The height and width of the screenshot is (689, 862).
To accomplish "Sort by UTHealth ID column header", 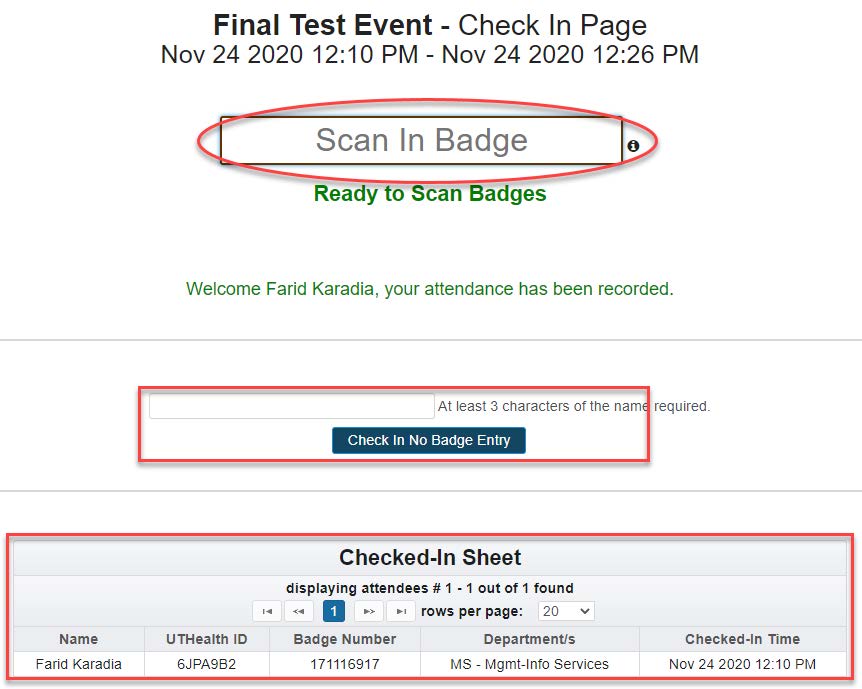I will pos(206,639).
